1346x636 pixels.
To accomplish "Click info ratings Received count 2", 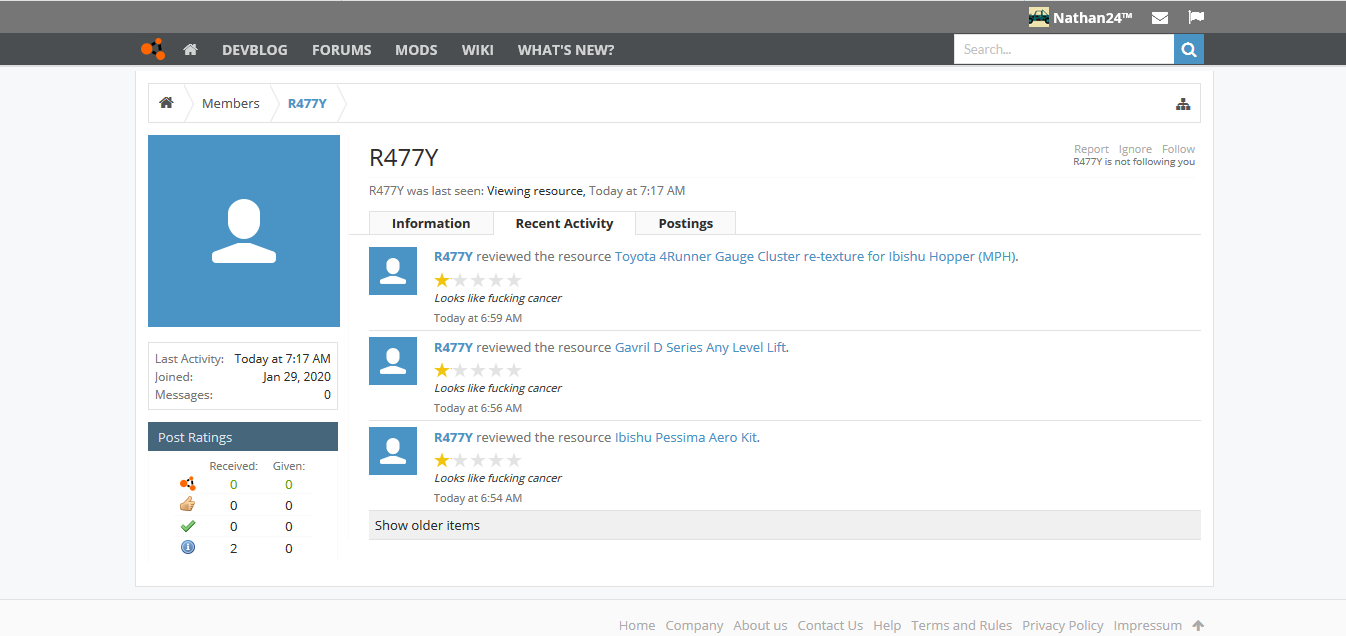I will [234, 548].
